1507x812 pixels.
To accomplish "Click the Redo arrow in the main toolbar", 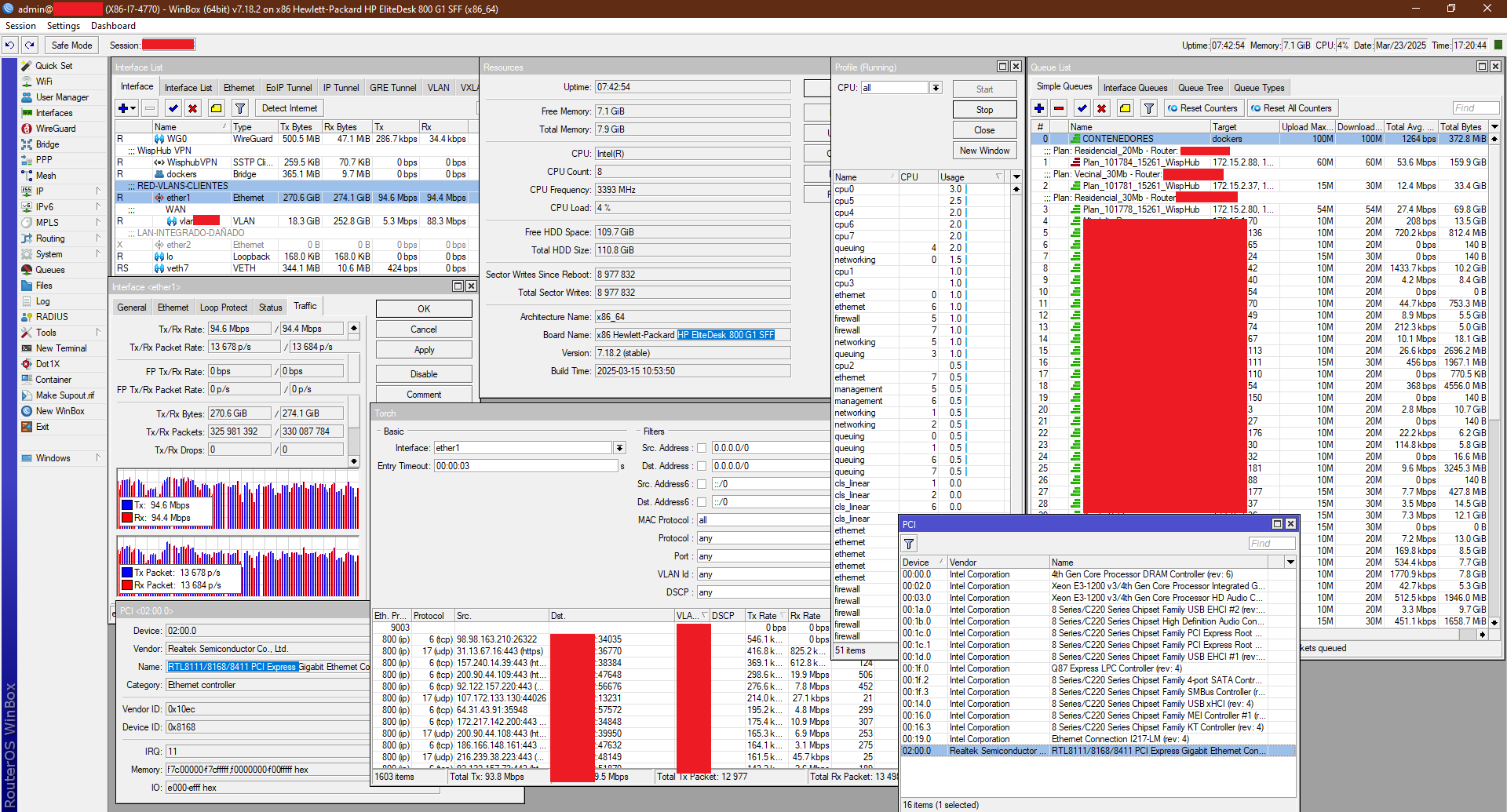I will 29,45.
